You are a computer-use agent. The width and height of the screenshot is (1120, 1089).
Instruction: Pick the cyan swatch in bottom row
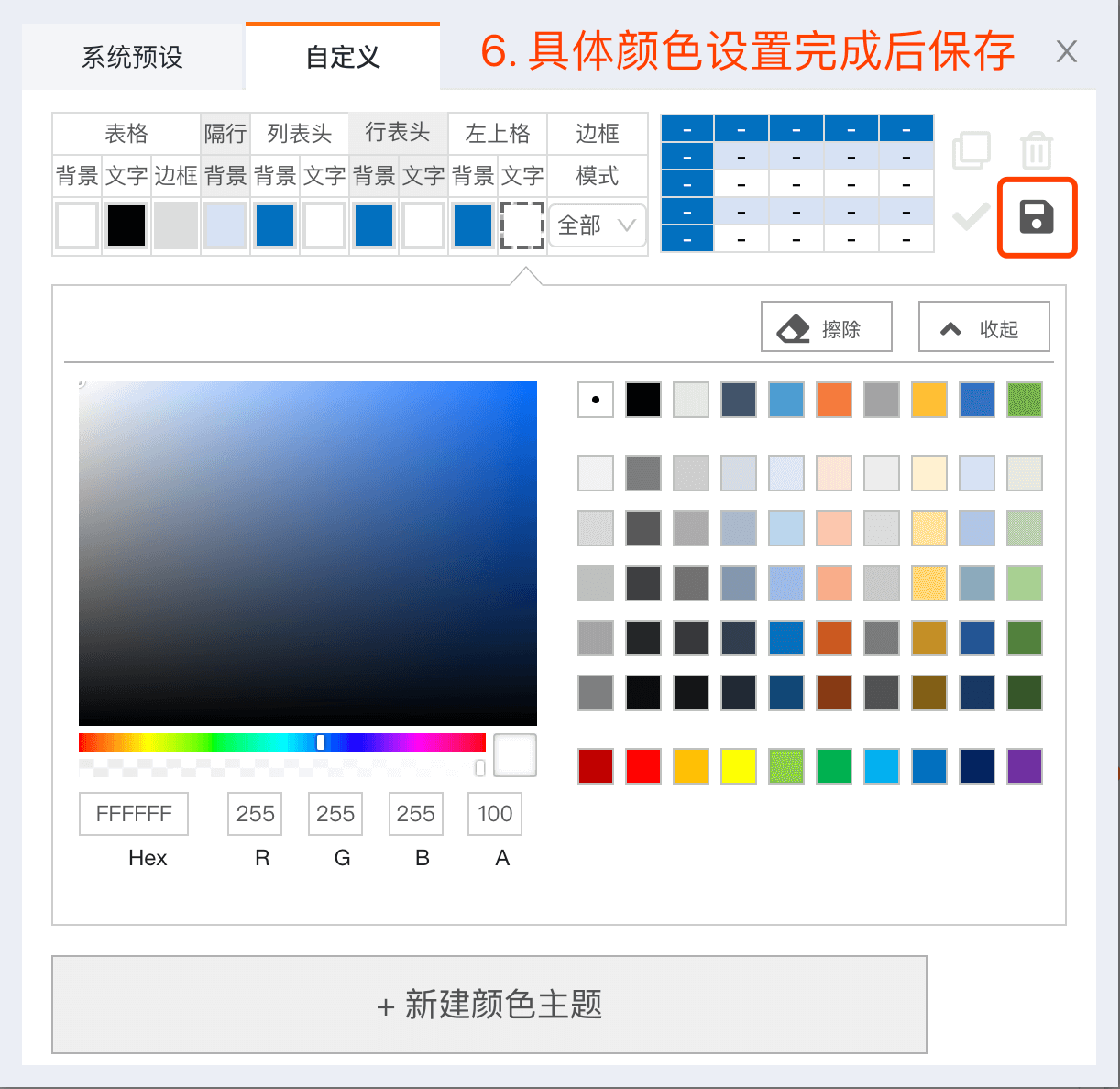coord(882,766)
